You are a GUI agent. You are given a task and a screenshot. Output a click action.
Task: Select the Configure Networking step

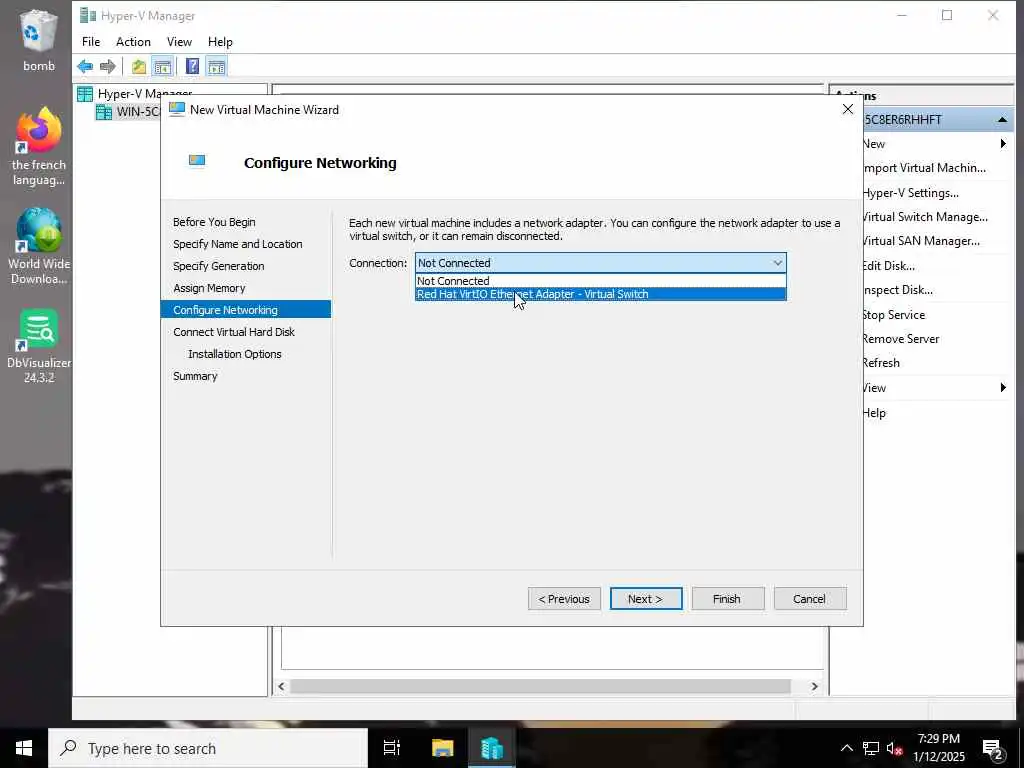tap(246, 310)
